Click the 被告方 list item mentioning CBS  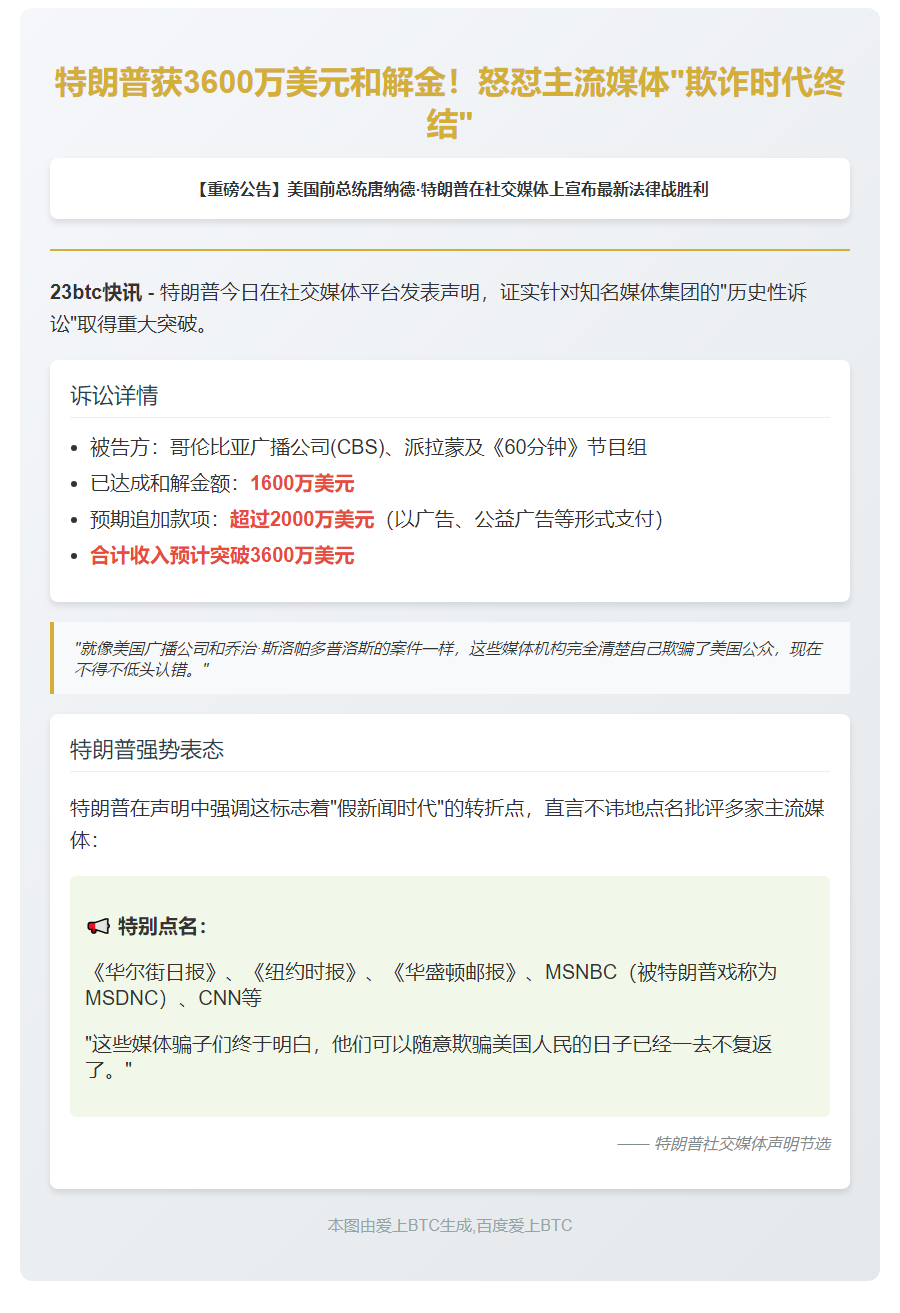click(x=368, y=447)
